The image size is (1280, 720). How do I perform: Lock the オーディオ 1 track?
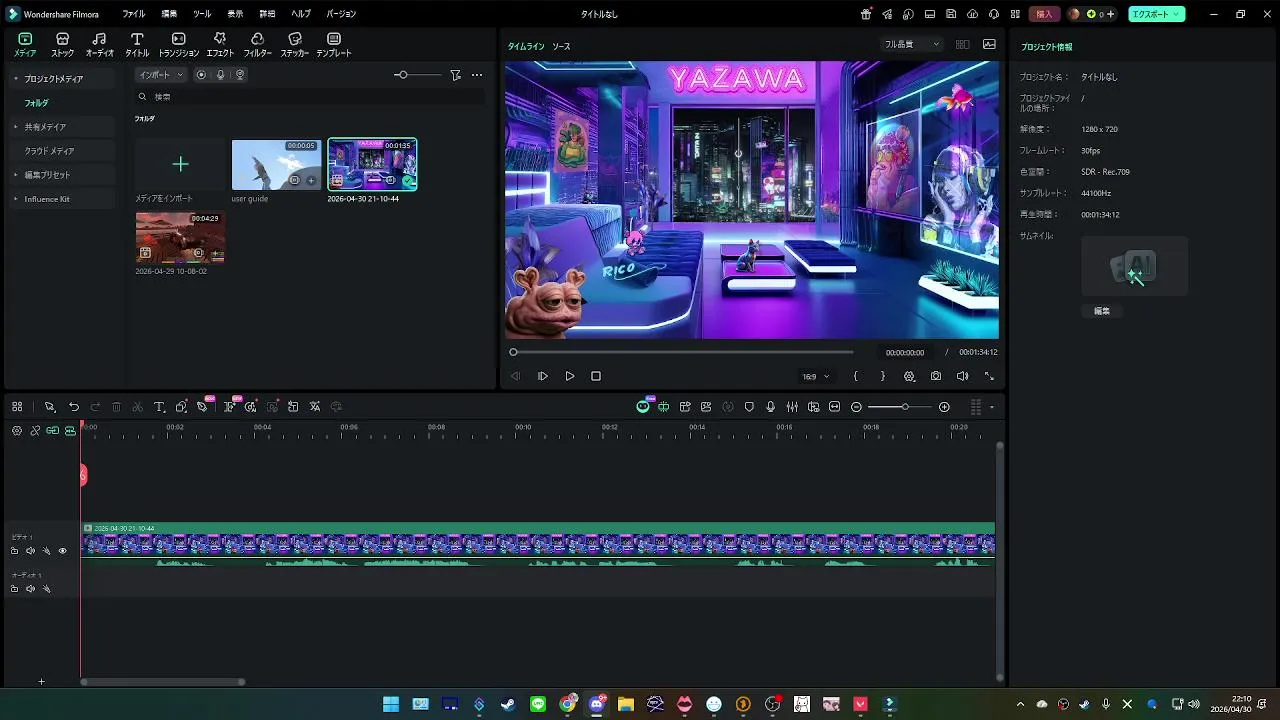pyautogui.click(x=14, y=589)
